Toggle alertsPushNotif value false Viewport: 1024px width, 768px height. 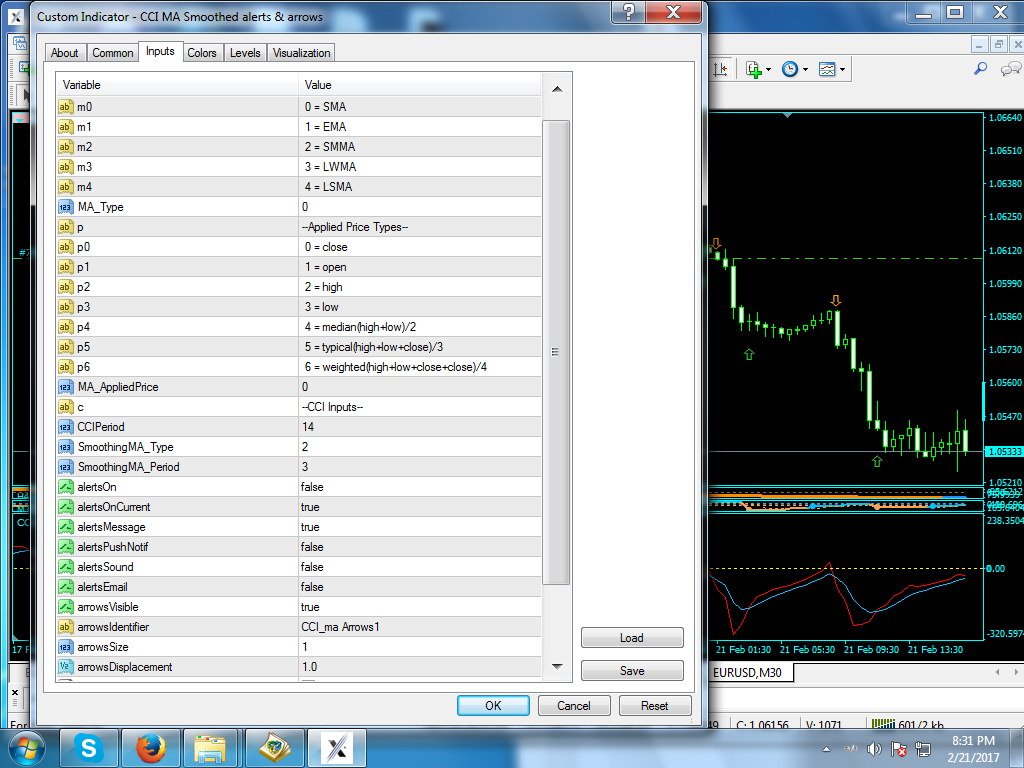(x=420, y=547)
